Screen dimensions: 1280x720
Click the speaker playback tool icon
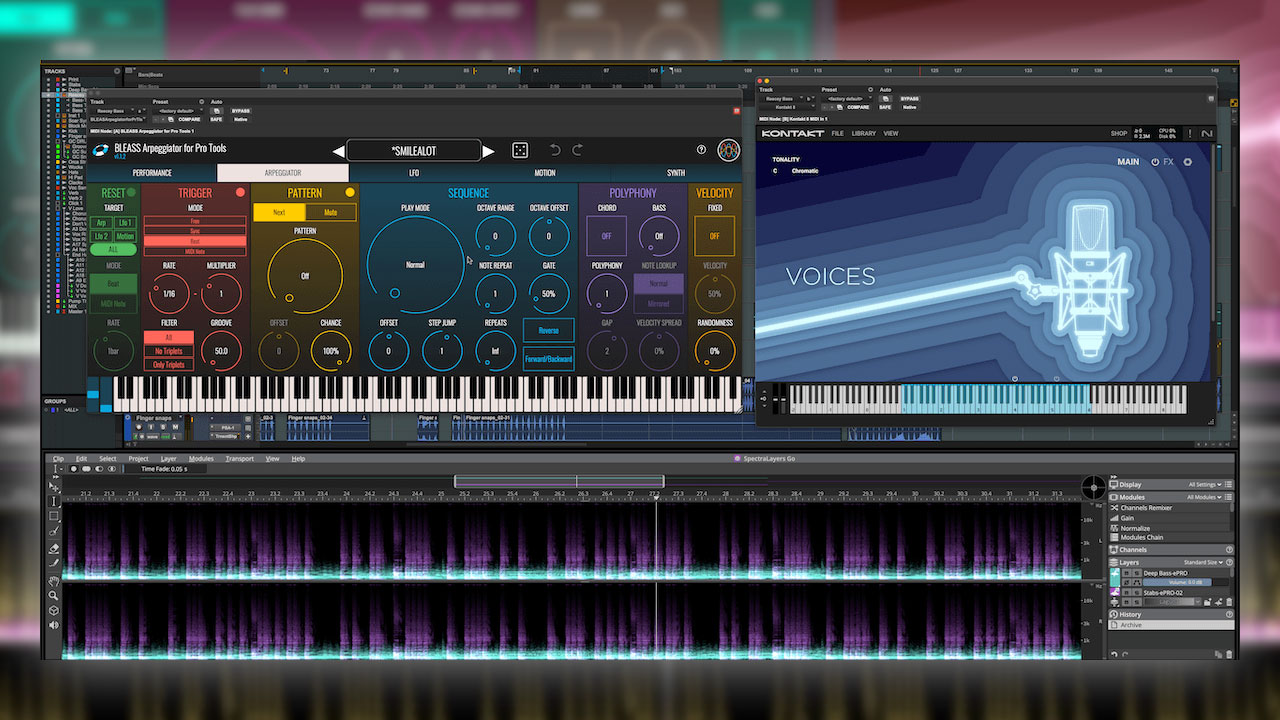(x=54, y=625)
